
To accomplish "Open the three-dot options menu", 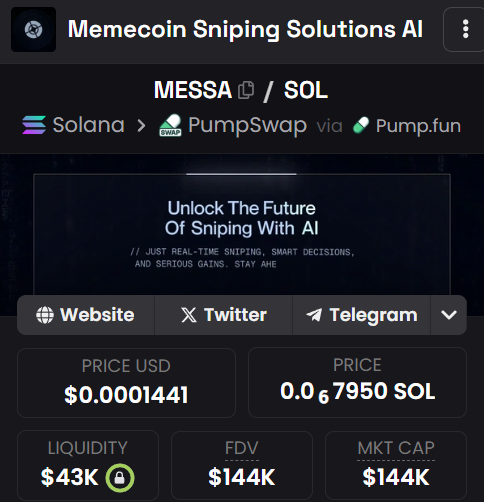I will pos(465,29).
